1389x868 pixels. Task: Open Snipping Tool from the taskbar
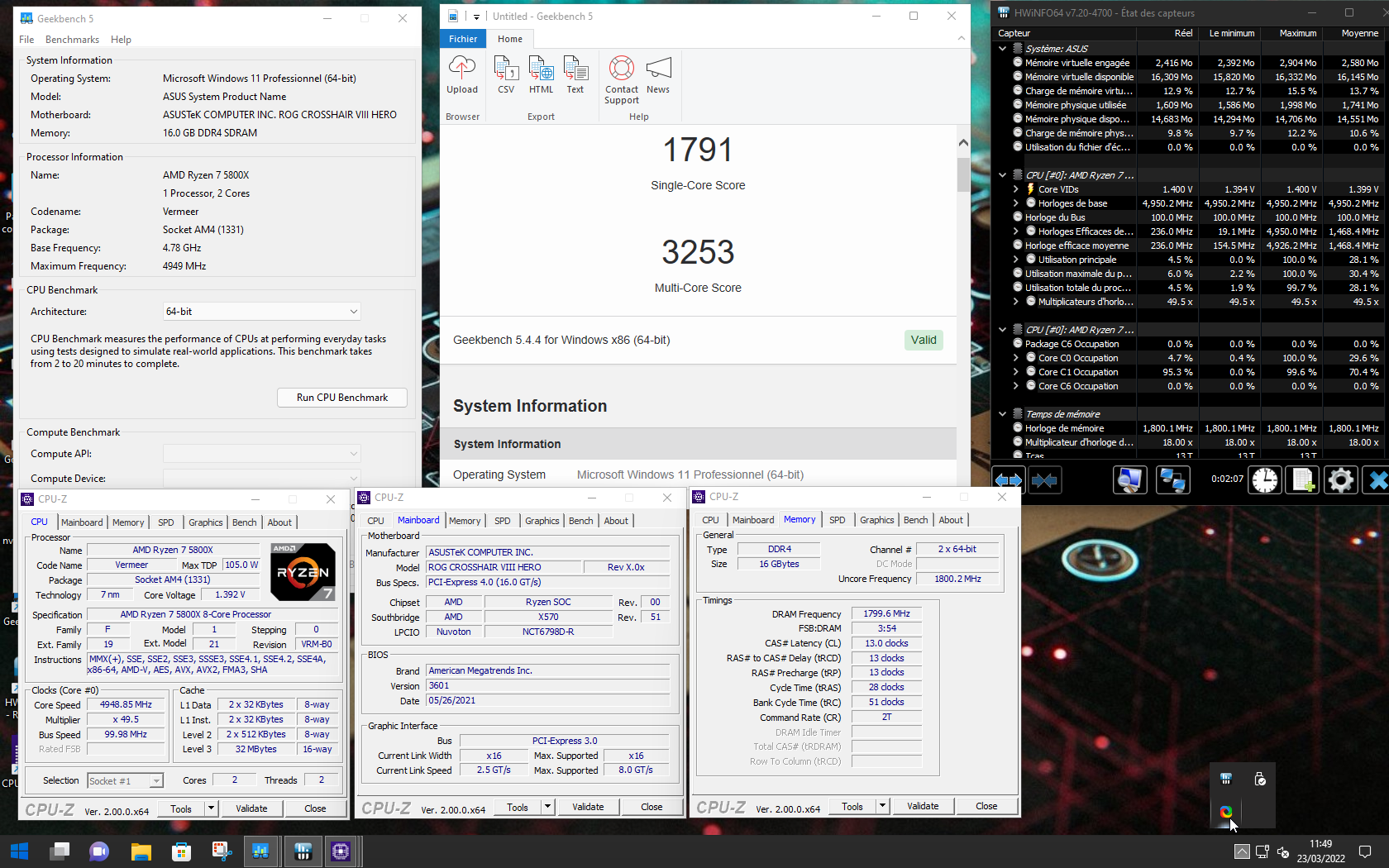(222, 851)
